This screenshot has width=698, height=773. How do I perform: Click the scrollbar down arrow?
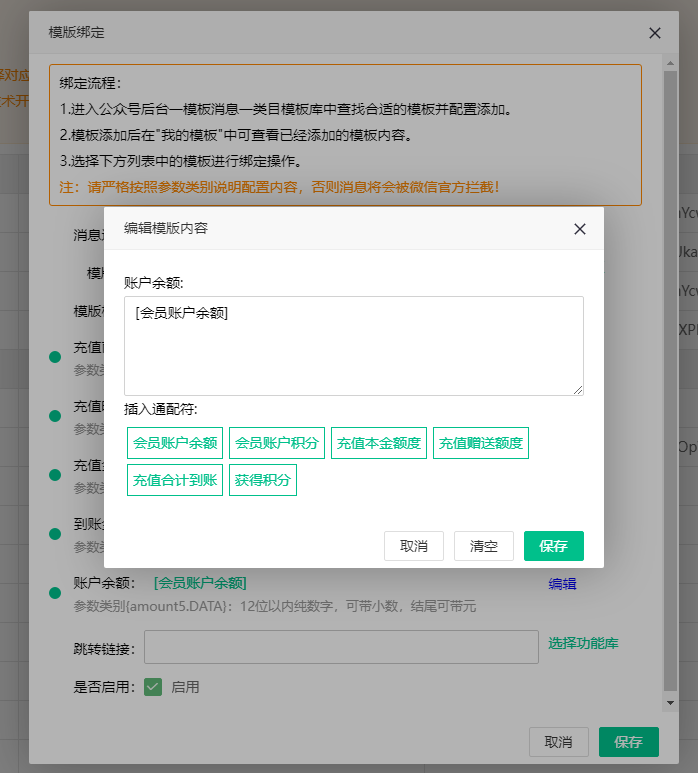[670, 703]
